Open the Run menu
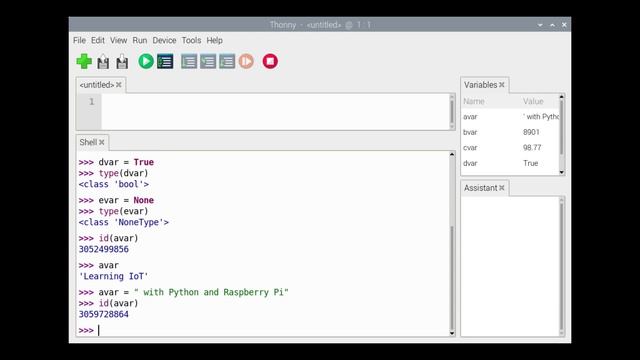 coord(140,40)
